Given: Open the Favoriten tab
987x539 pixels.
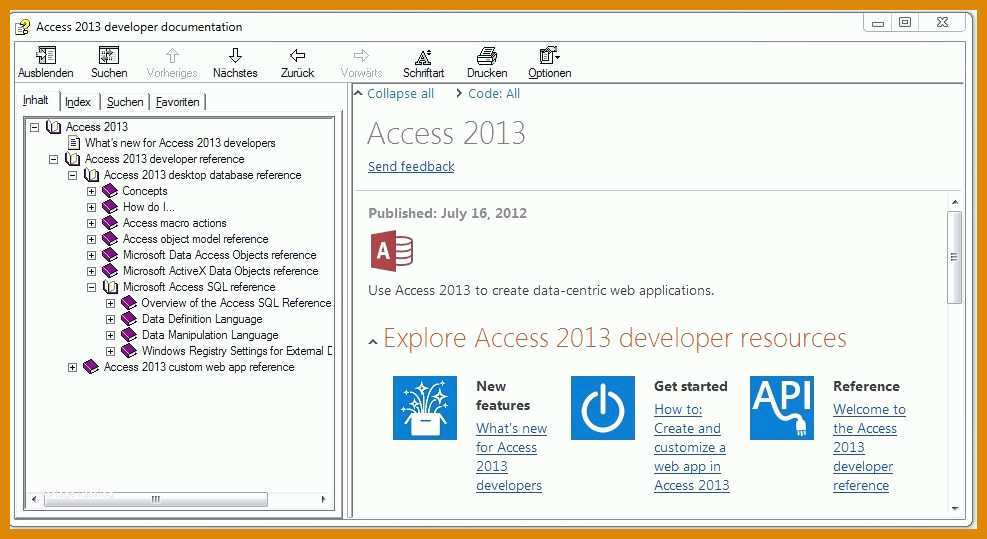Looking at the screenshot, I should (178, 101).
